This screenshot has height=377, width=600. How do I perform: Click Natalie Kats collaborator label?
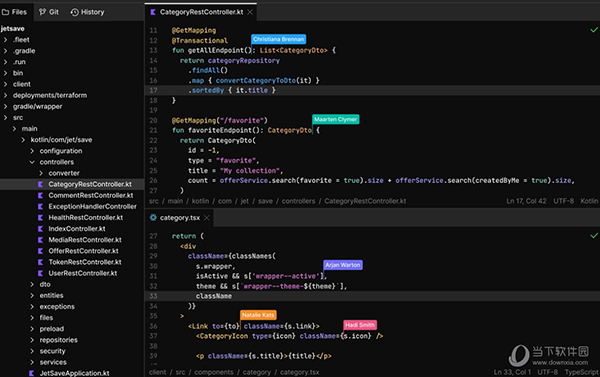(x=258, y=315)
